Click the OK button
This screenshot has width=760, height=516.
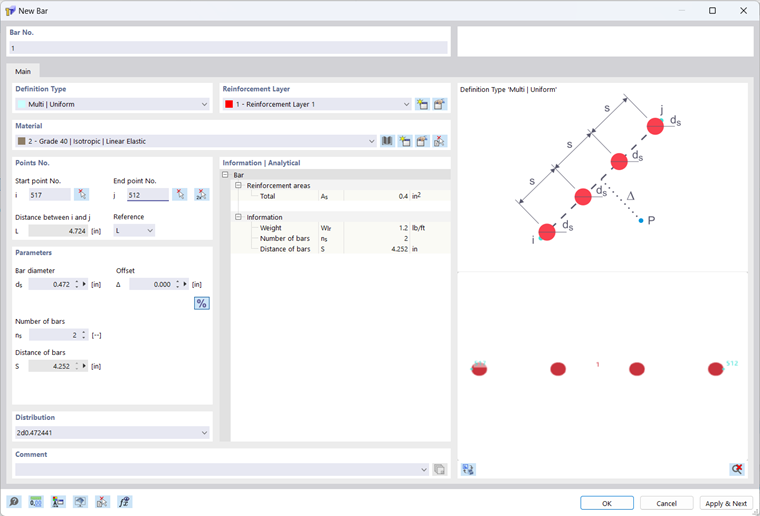(607, 503)
